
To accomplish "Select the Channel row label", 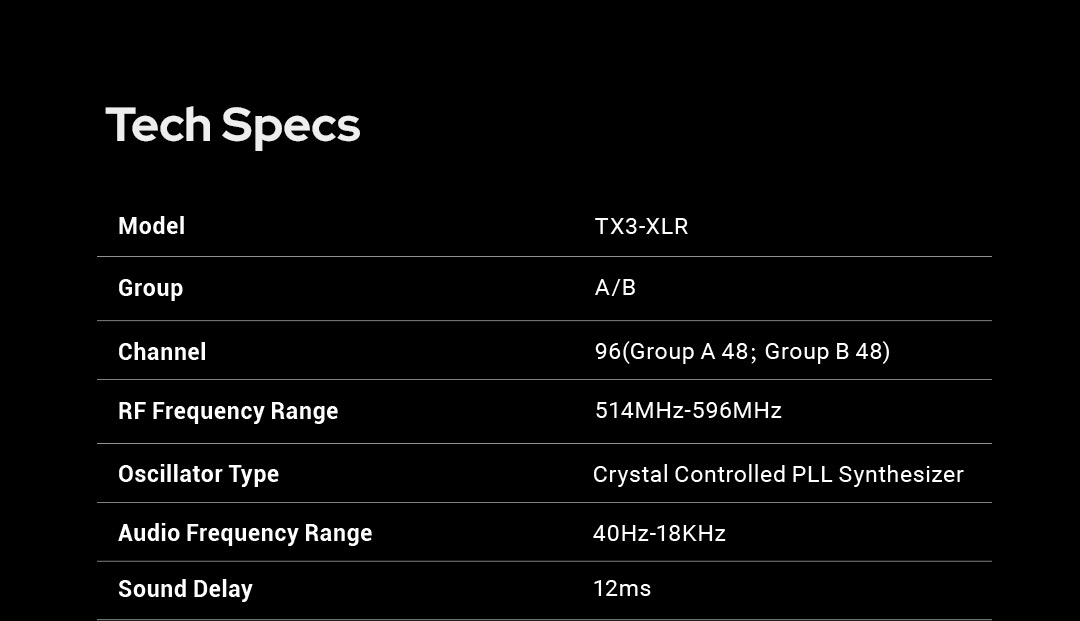I will click(162, 352).
